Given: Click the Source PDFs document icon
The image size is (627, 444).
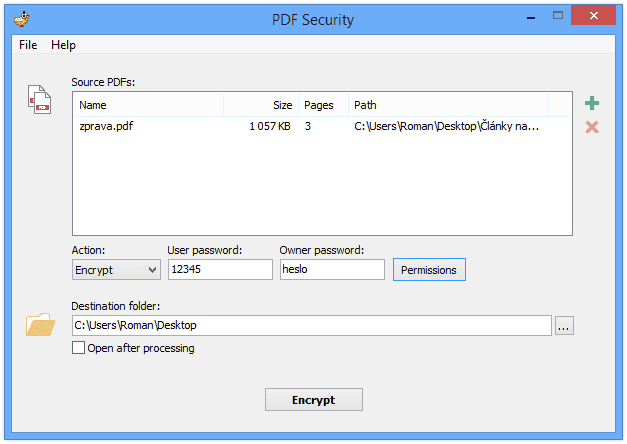Looking at the screenshot, I should 39,99.
